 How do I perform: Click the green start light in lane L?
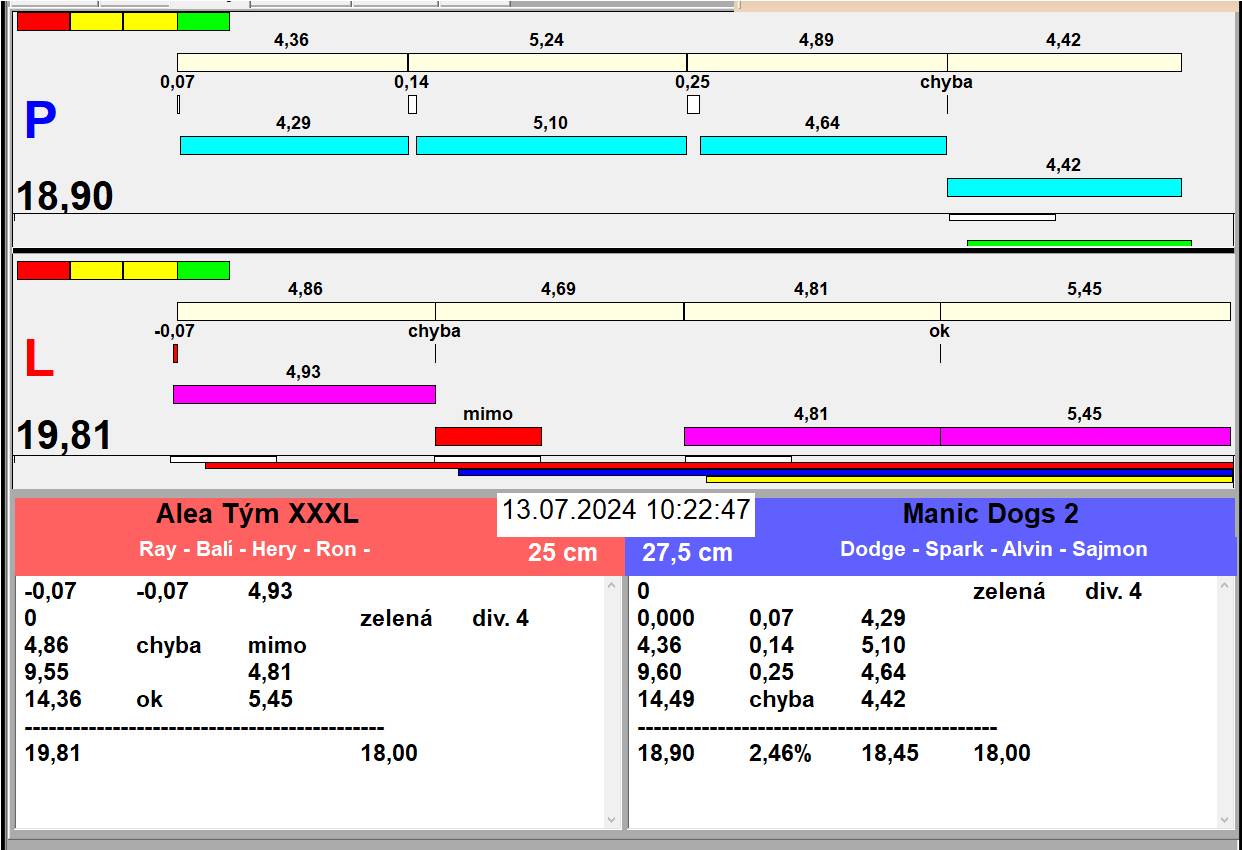203,270
